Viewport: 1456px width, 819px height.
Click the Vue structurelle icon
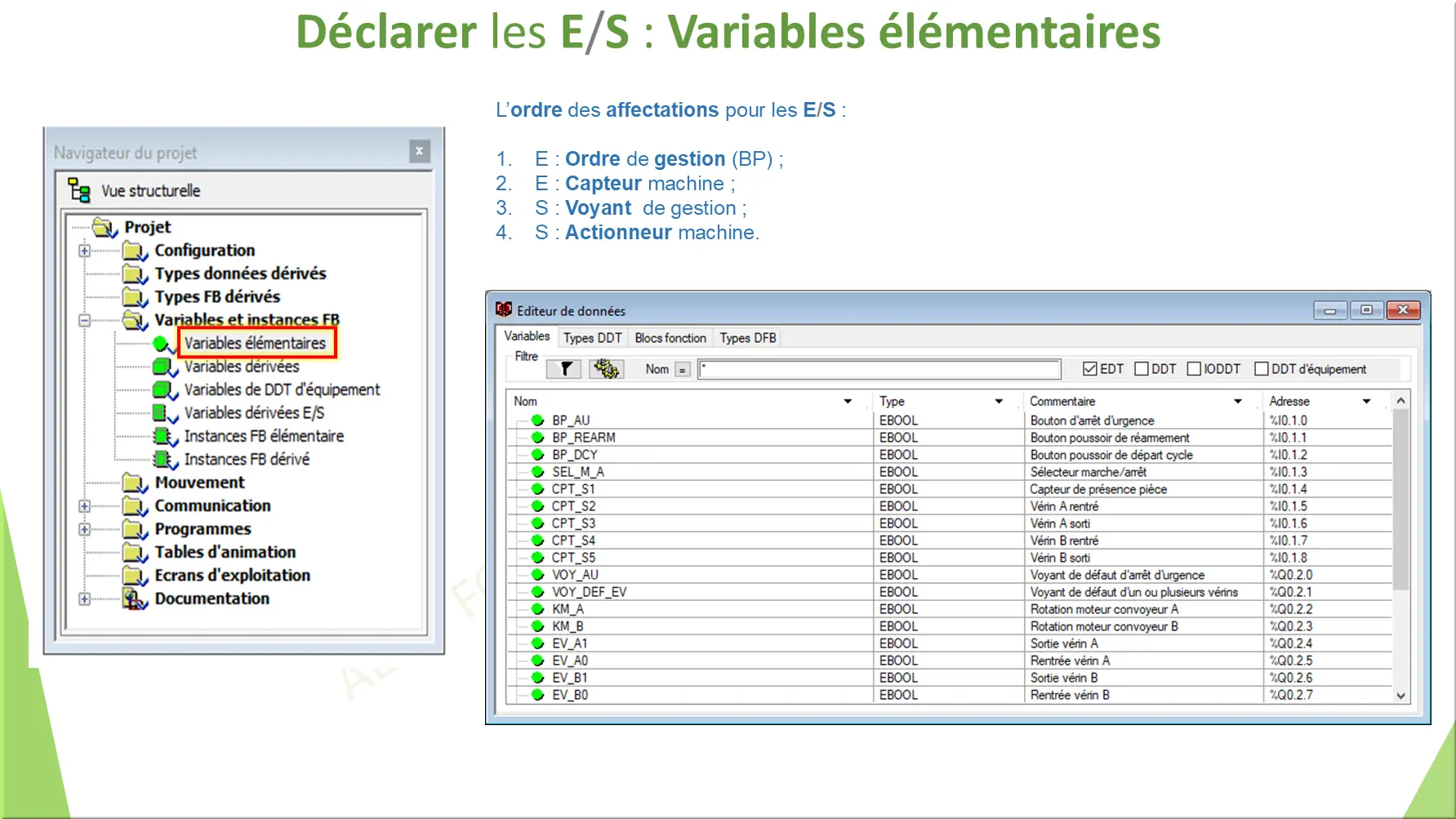tap(81, 190)
